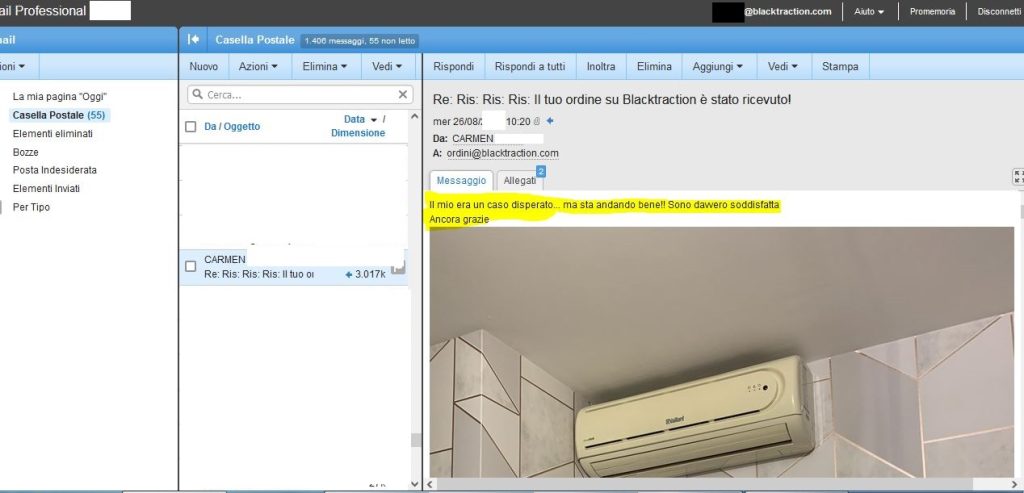The width and height of the screenshot is (1024, 493).
Task: Click the attachment count badge on Allegati
Action: 541,171
